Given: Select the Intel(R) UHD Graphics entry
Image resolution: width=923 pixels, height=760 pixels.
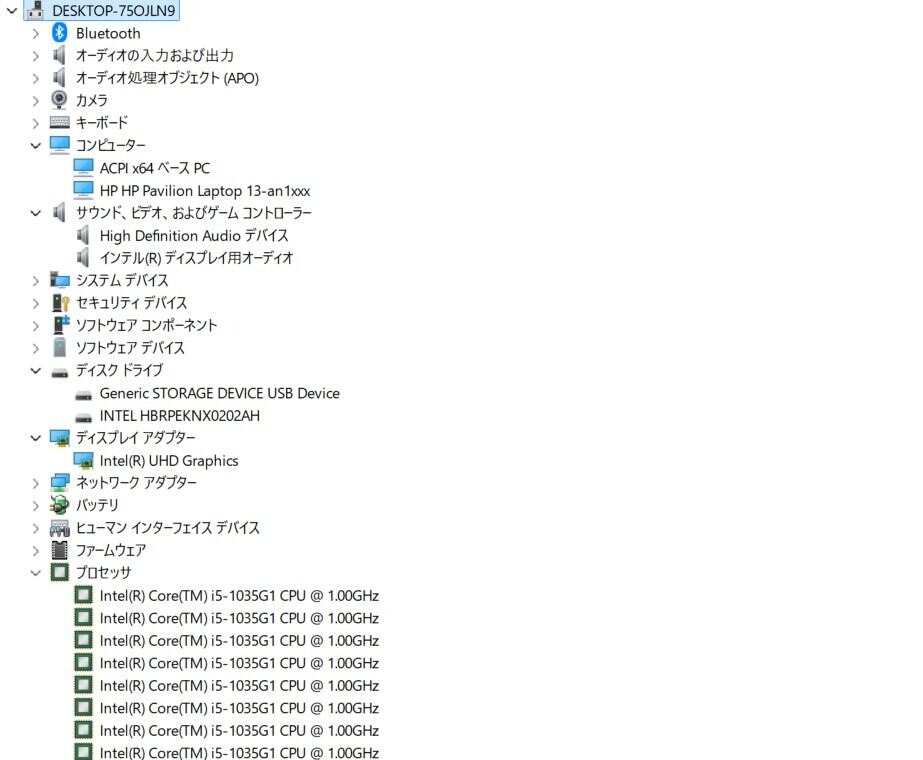Looking at the screenshot, I should (169, 461).
